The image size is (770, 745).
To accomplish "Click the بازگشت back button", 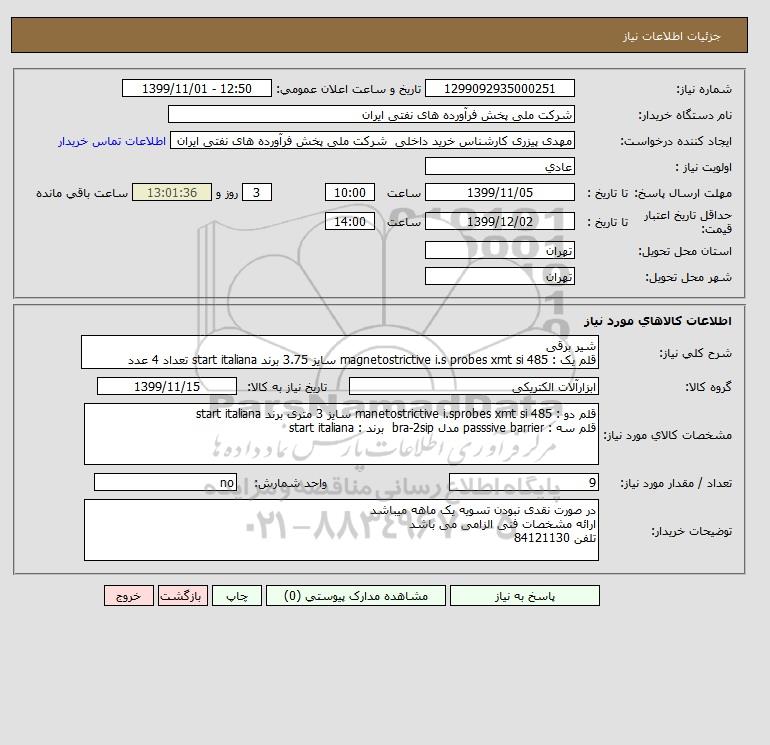I will coord(183,595).
